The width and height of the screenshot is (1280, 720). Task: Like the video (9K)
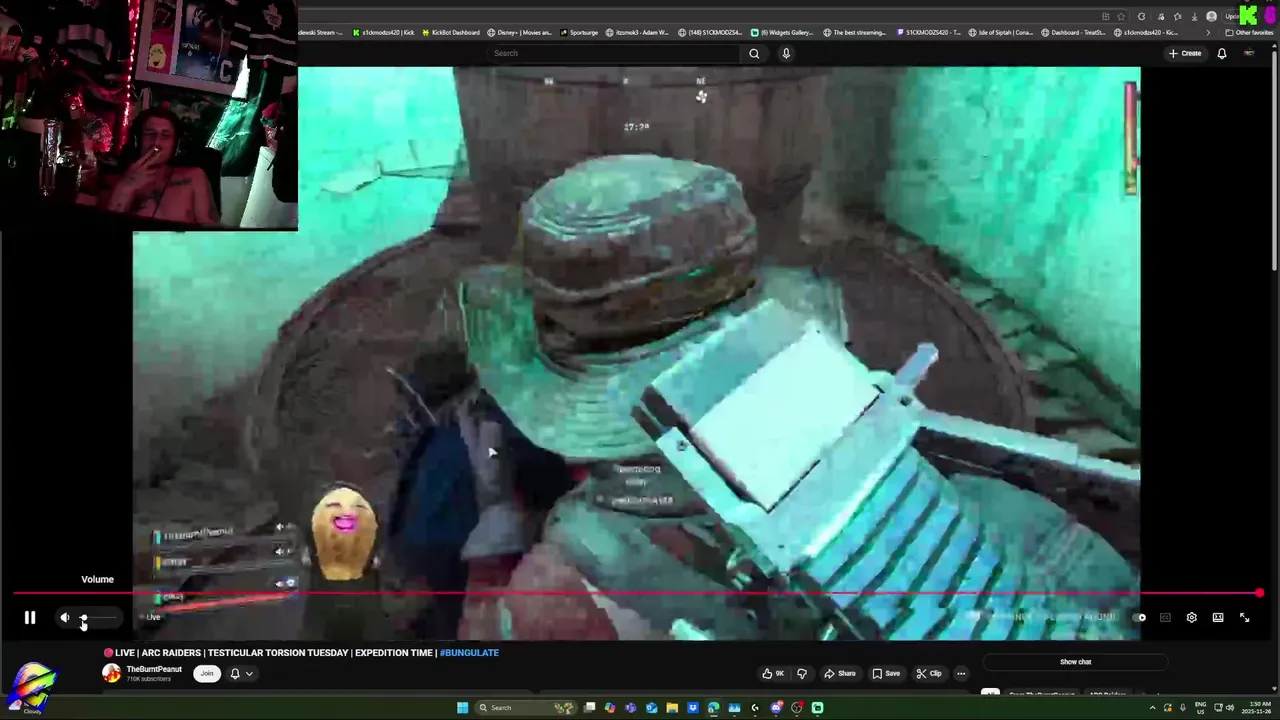coord(773,673)
